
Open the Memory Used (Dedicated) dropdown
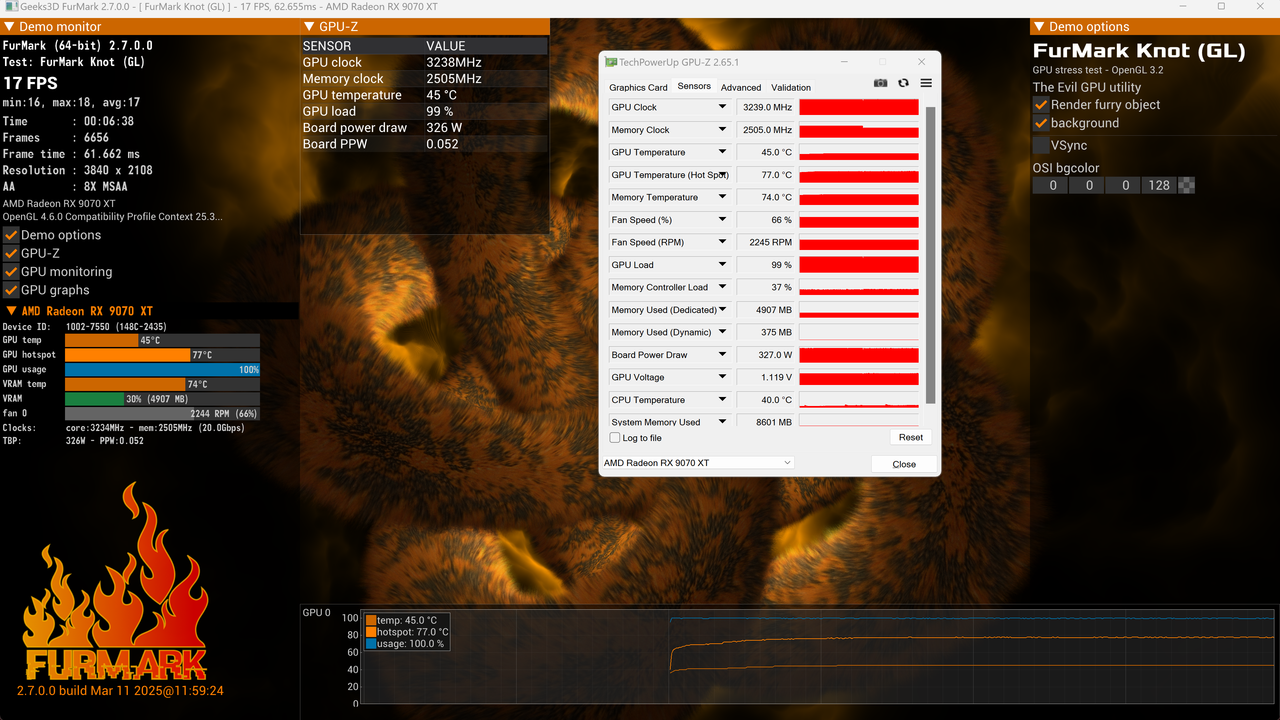[722, 310]
